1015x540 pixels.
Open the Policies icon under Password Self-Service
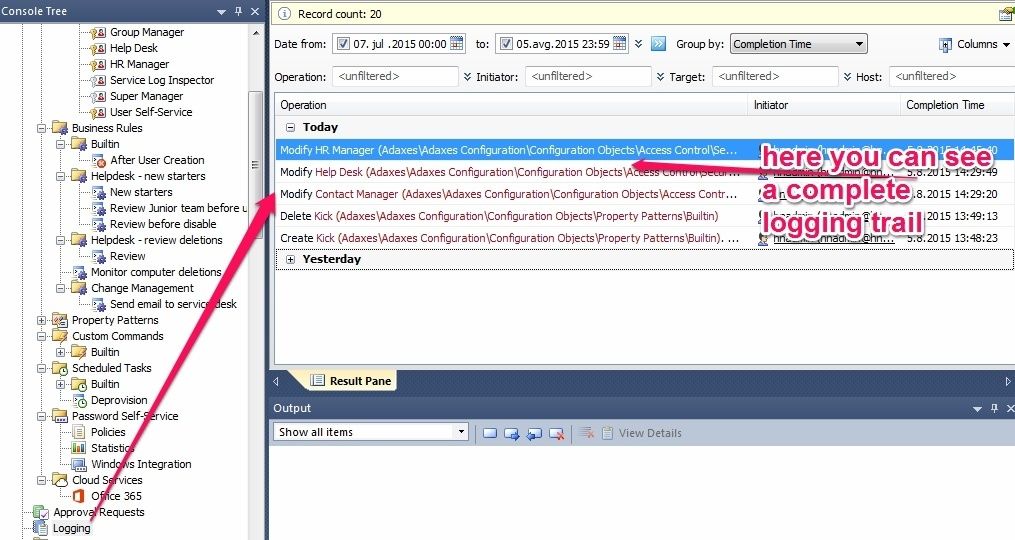pos(79,432)
